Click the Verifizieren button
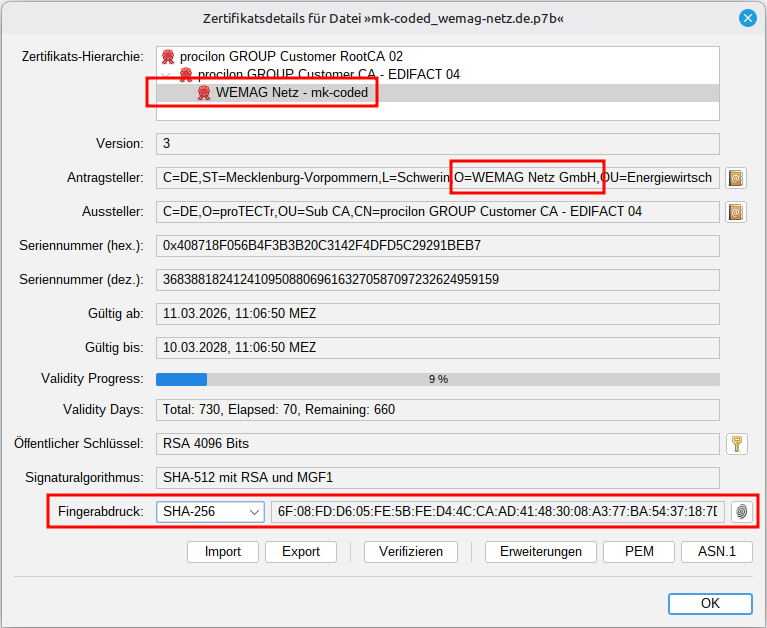Screen dimensions: 767x628 (411, 552)
